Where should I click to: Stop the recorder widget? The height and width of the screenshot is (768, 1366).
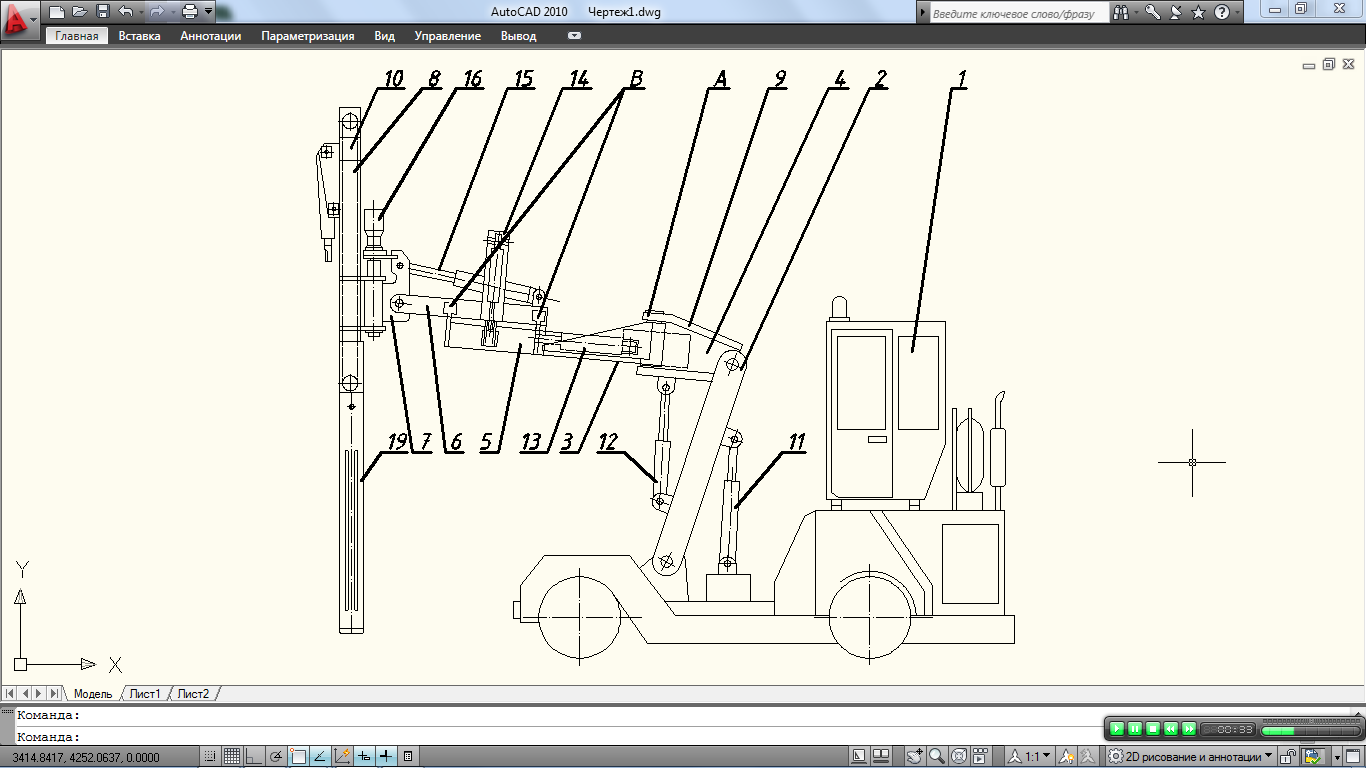point(1153,729)
